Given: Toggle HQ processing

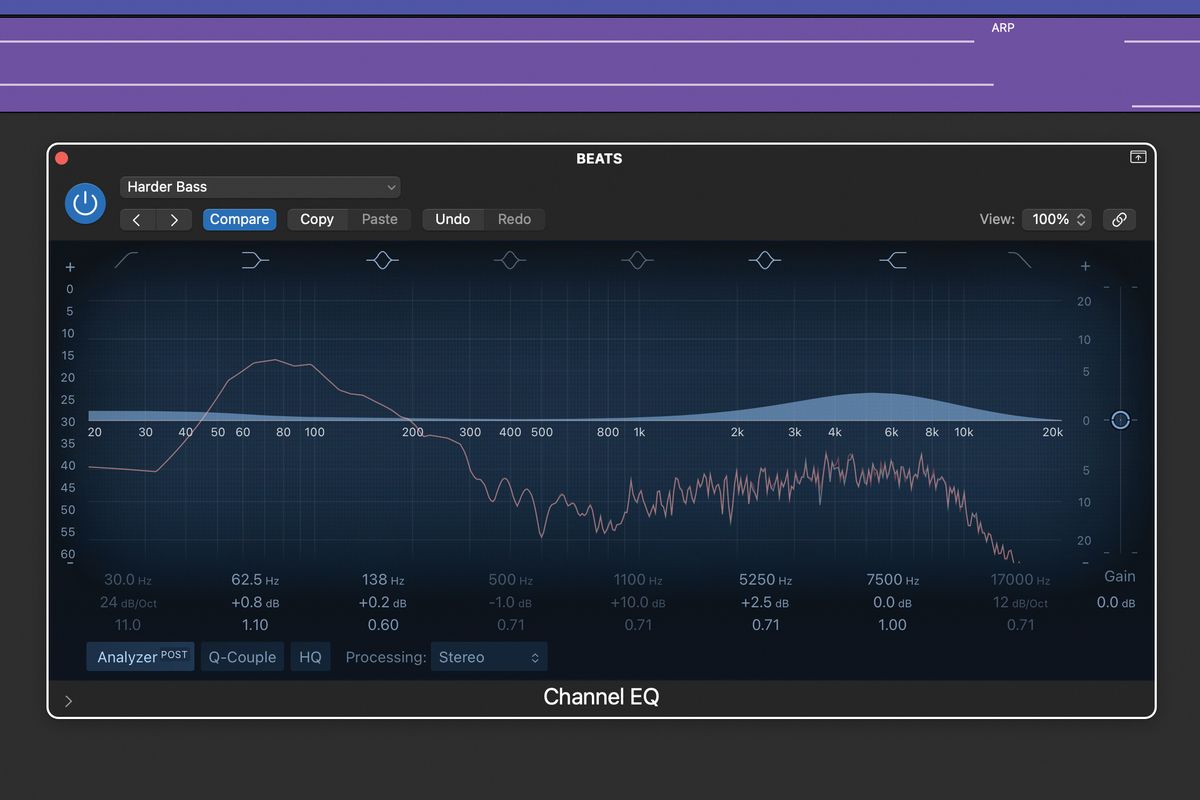Looking at the screenshot, I should 310,657.
